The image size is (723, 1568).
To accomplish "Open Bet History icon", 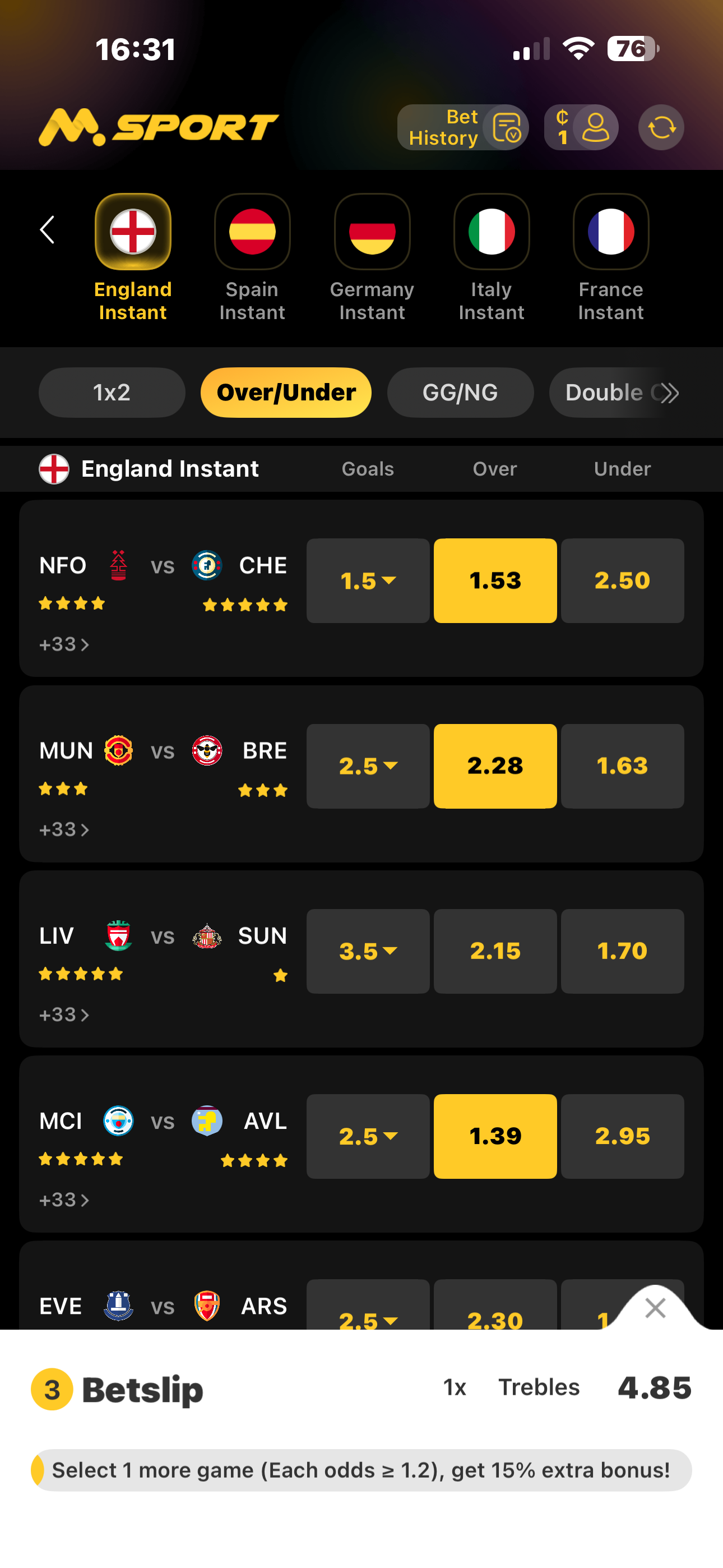I will pyautogui.click(x=505, y=128).
